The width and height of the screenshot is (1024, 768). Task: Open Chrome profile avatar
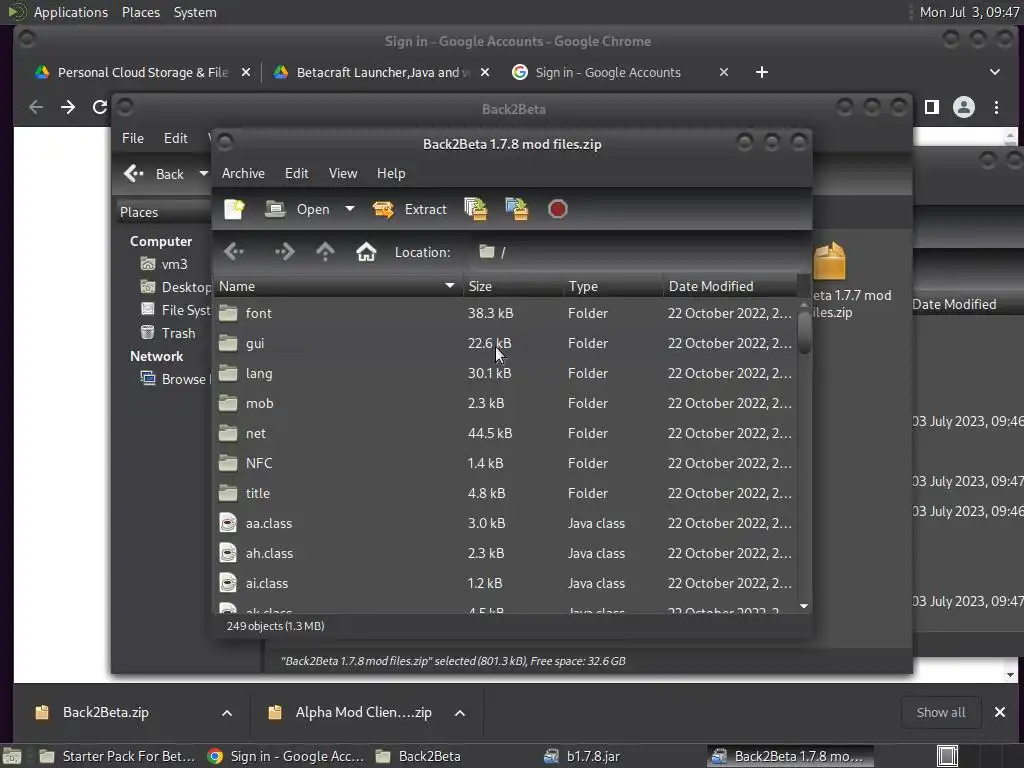tap(964, 107)
